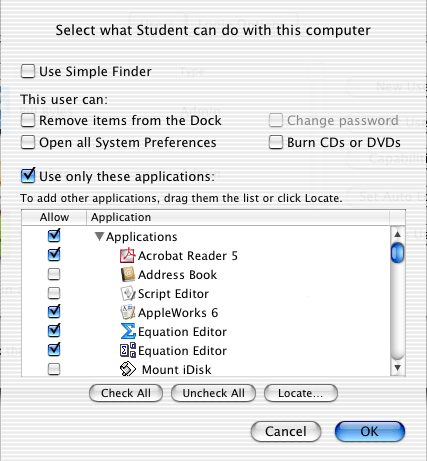Enable the Use Simple Finder checkbox
The height and width of the screenshot is (461, 427).
(28, 71)
